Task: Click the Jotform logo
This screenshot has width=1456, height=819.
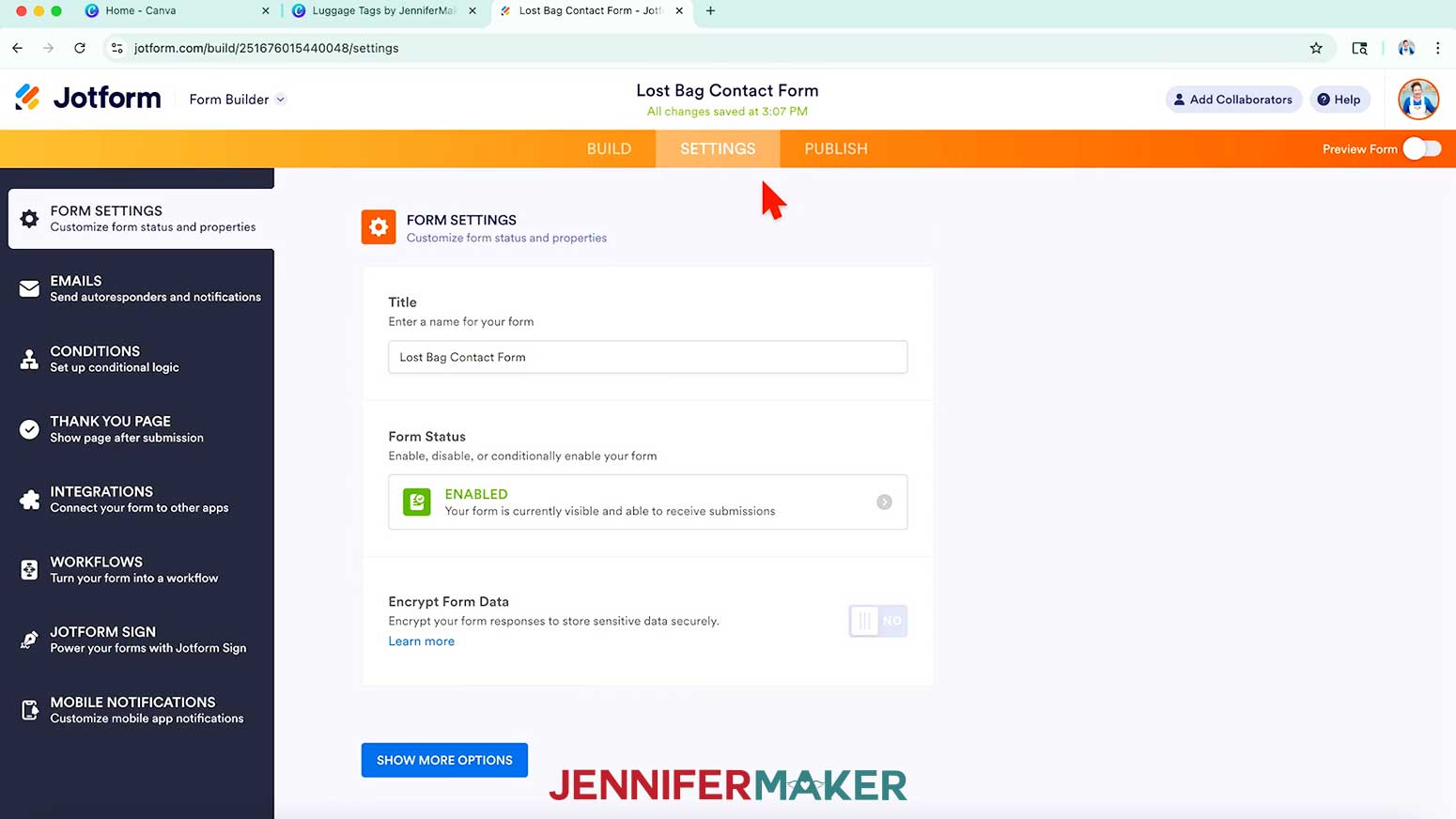Action: point(88,98)
